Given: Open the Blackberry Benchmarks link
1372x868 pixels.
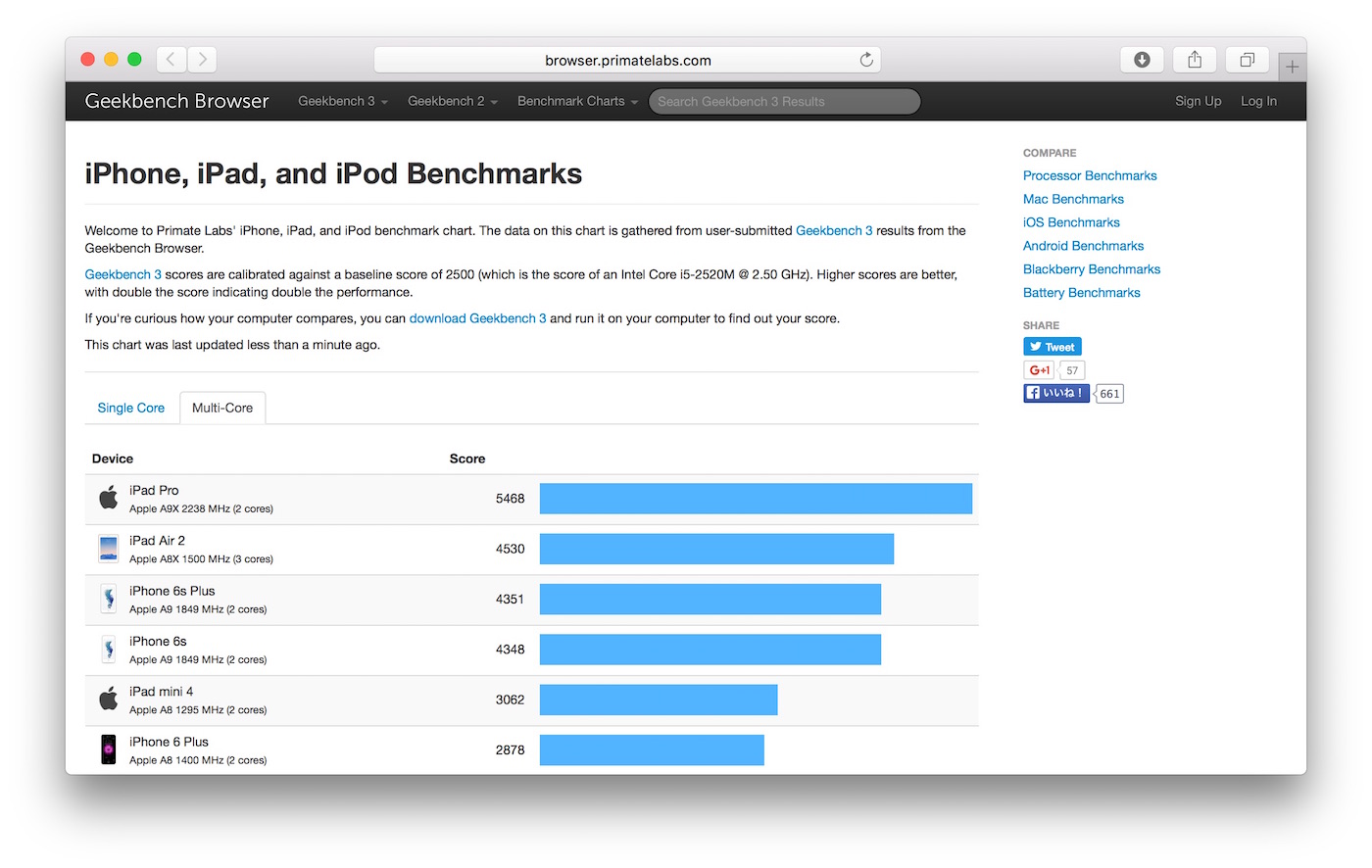Looking at the screenshot, I should tap(1092, 269).
